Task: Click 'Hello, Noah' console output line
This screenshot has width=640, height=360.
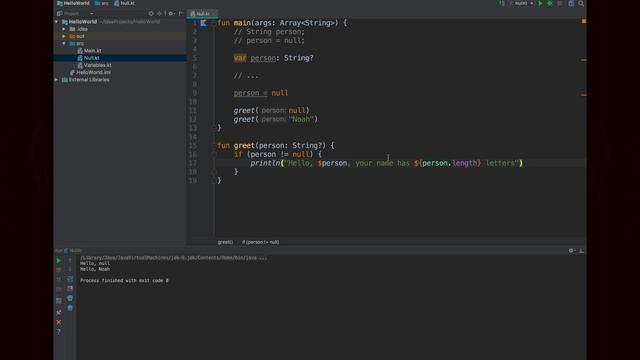Action: pyautogui.click(x=95, y=269)
